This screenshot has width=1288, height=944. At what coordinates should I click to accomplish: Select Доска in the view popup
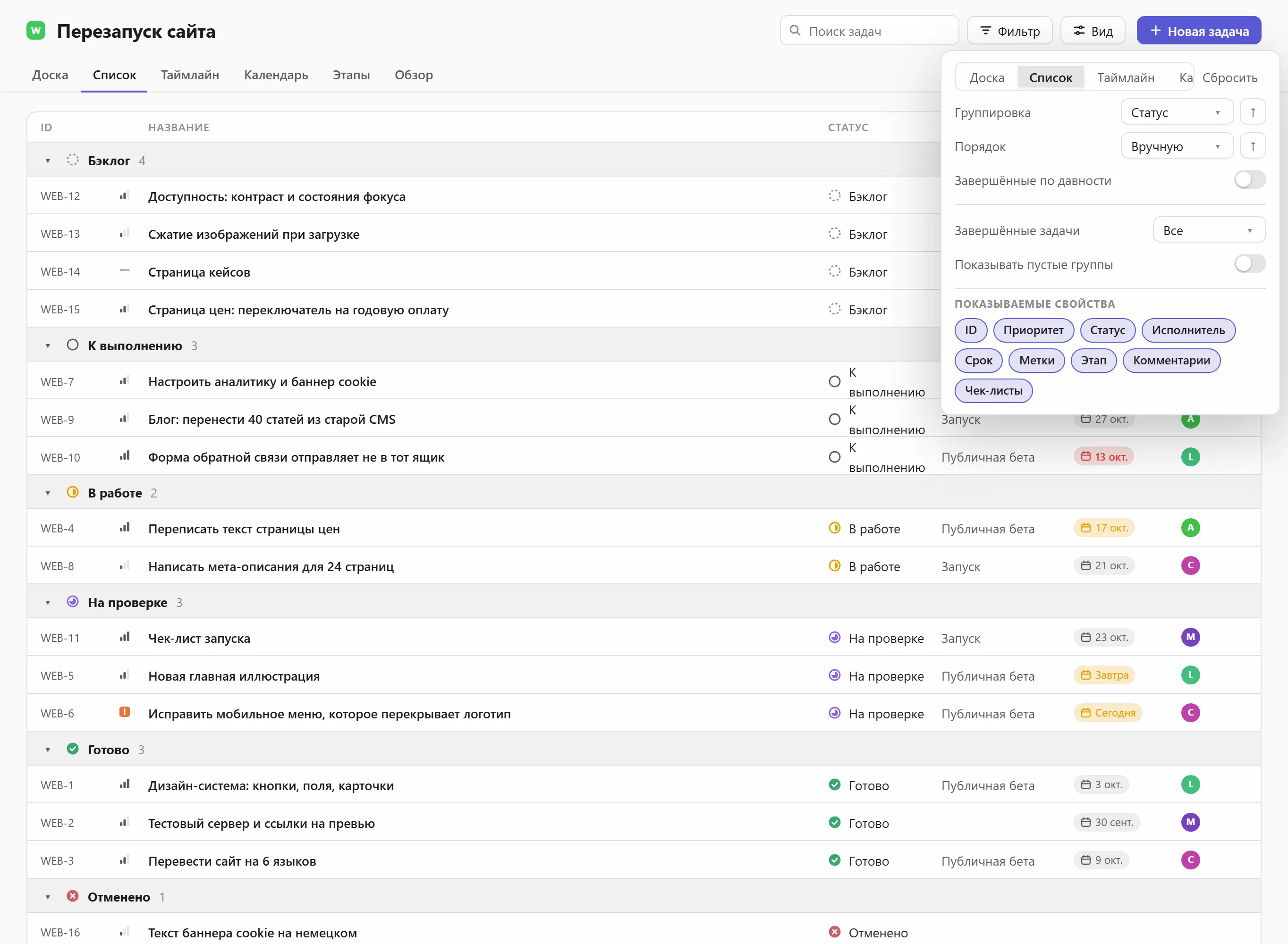(x=986, y=78)
